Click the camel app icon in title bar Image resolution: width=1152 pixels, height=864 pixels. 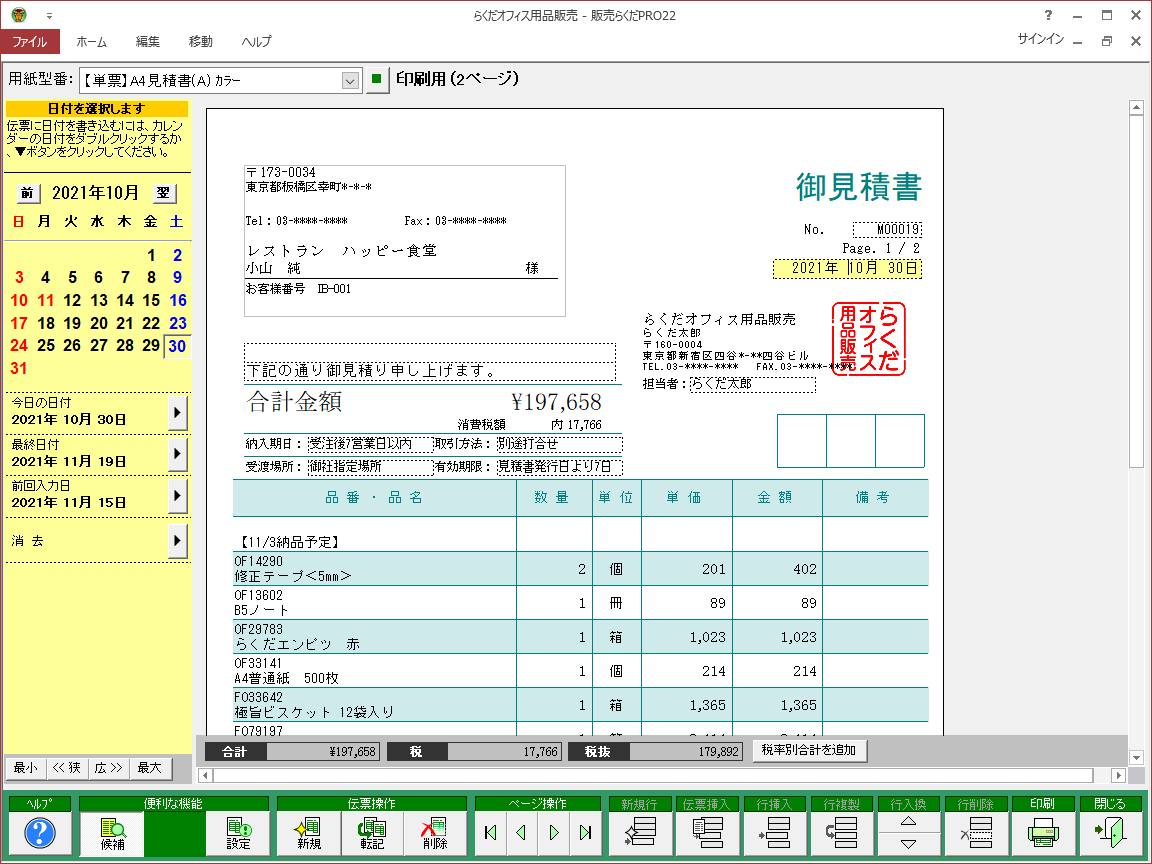pos(19,15)
